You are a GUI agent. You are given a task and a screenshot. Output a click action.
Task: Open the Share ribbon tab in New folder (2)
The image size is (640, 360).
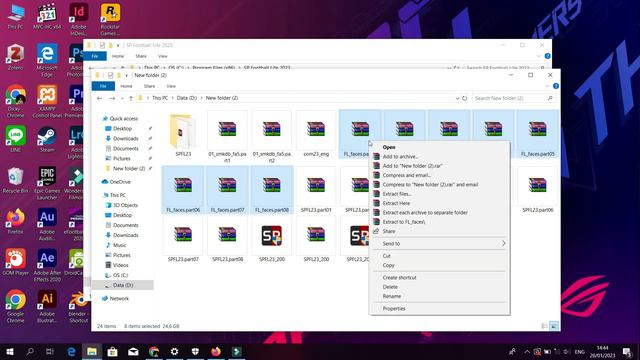click(149, 86)
